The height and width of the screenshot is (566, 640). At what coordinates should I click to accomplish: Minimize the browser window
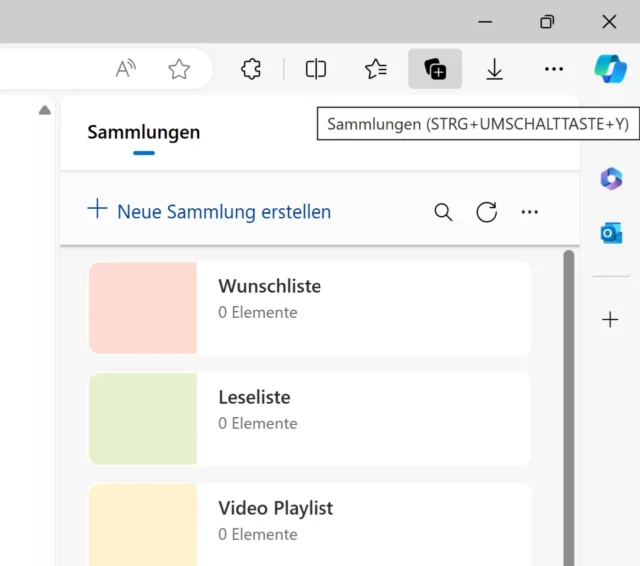coord(485,22)
